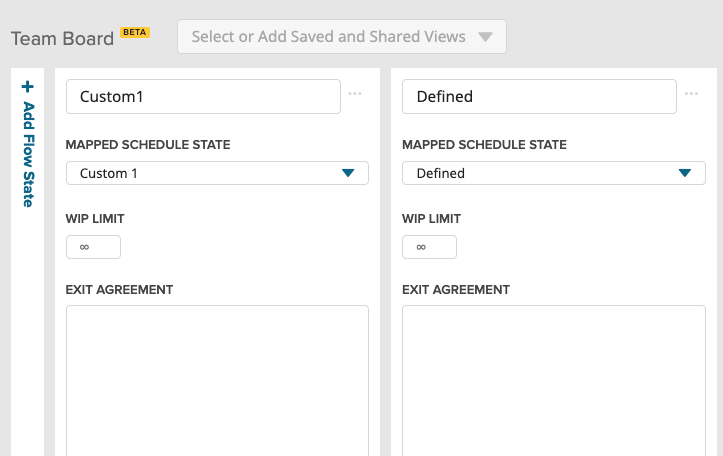Image resolution: width=723 pixels, height=456 pixels.
Task: Open the Defined column ellipsis menu
Action: pyautogui.click(x=691, y=94)
